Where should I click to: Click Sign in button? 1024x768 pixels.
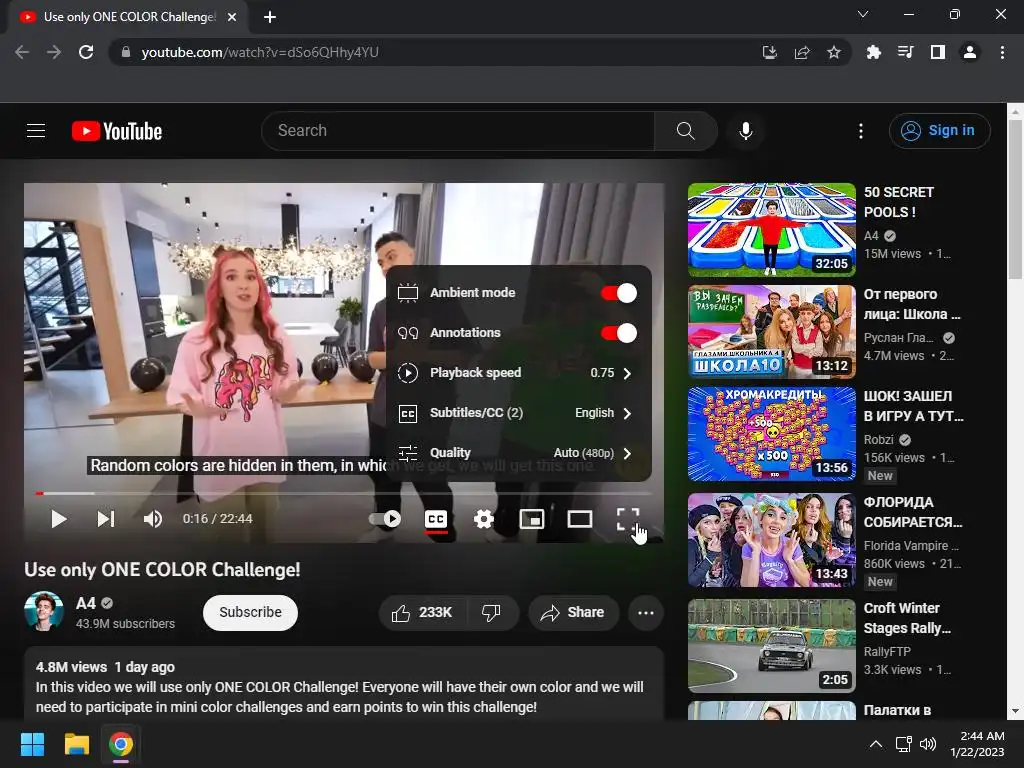939,131
